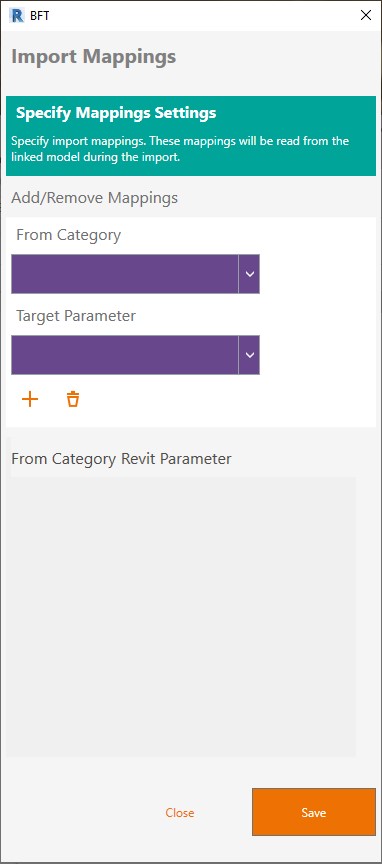Click the From Category Revit Parameter header

[x=121, y=458]
